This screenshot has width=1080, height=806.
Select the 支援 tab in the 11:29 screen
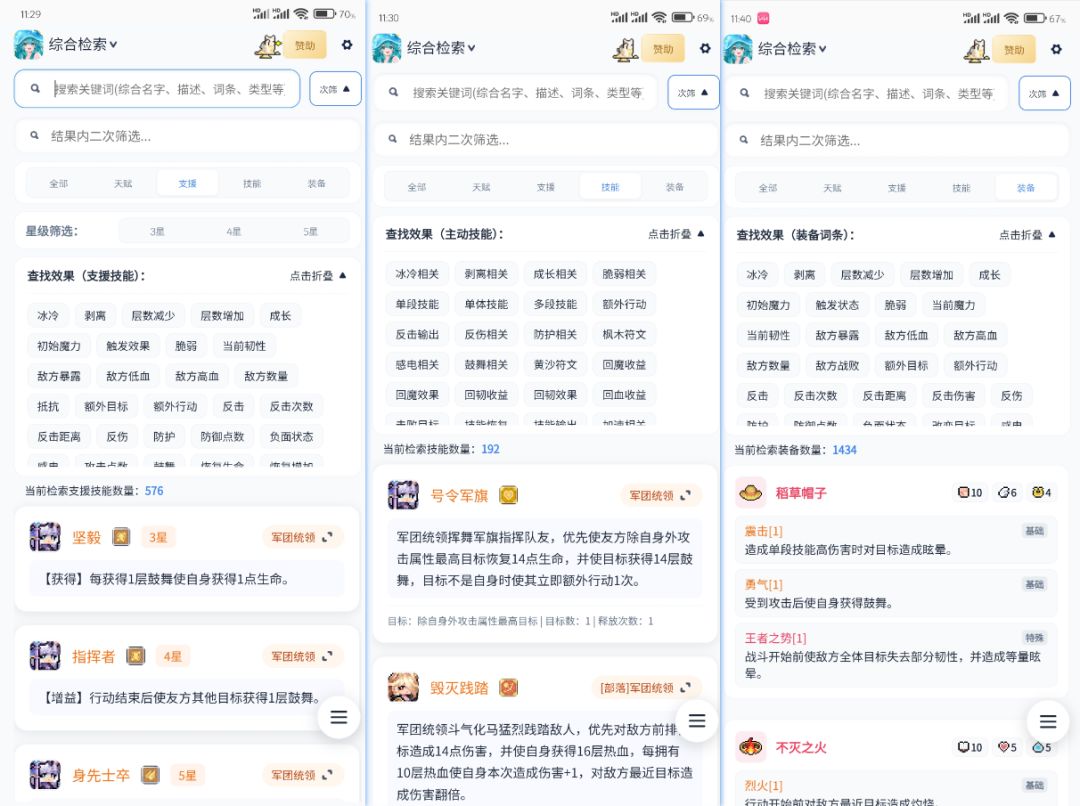pyautogui.click(x=187, y=183)
